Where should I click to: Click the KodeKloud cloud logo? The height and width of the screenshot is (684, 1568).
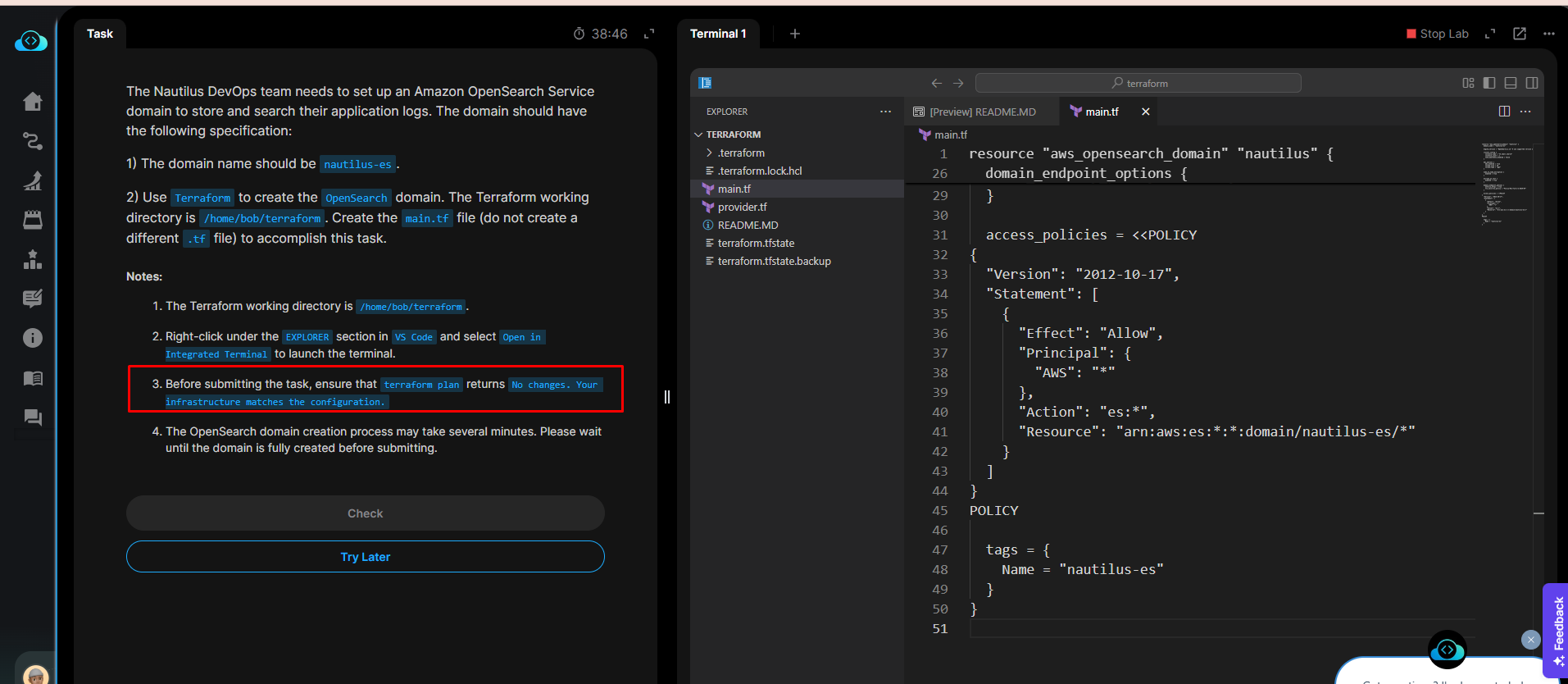[x=31, y=41]
